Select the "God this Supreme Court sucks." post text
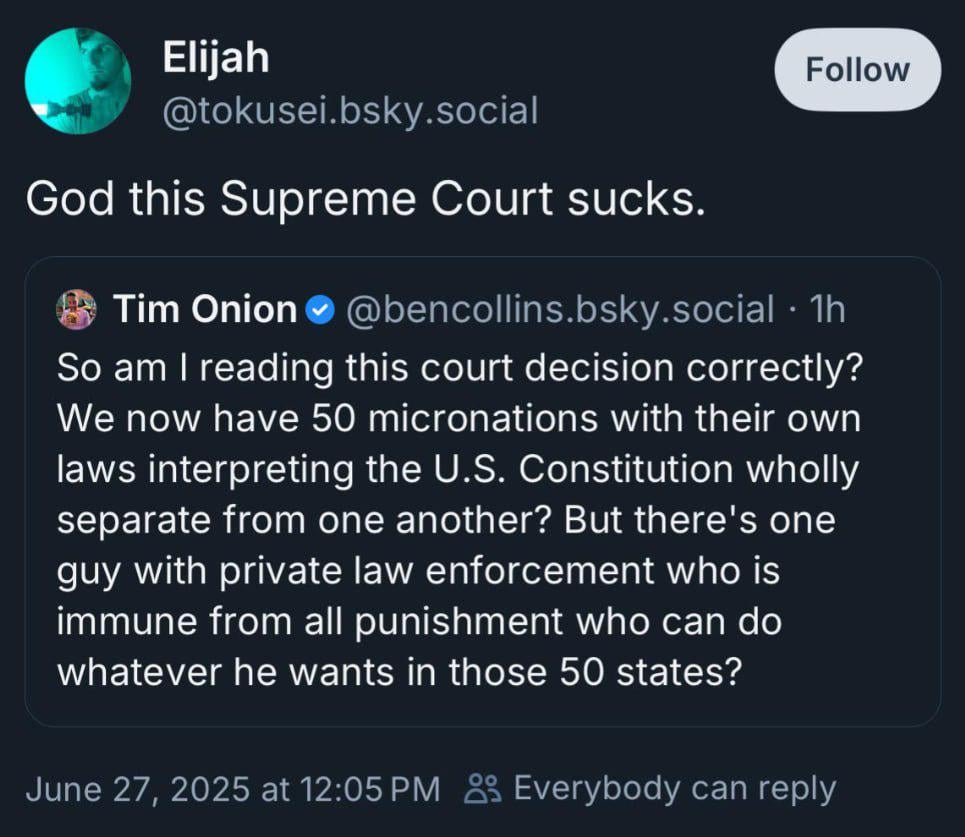965x837 pixels. (366, 199)
